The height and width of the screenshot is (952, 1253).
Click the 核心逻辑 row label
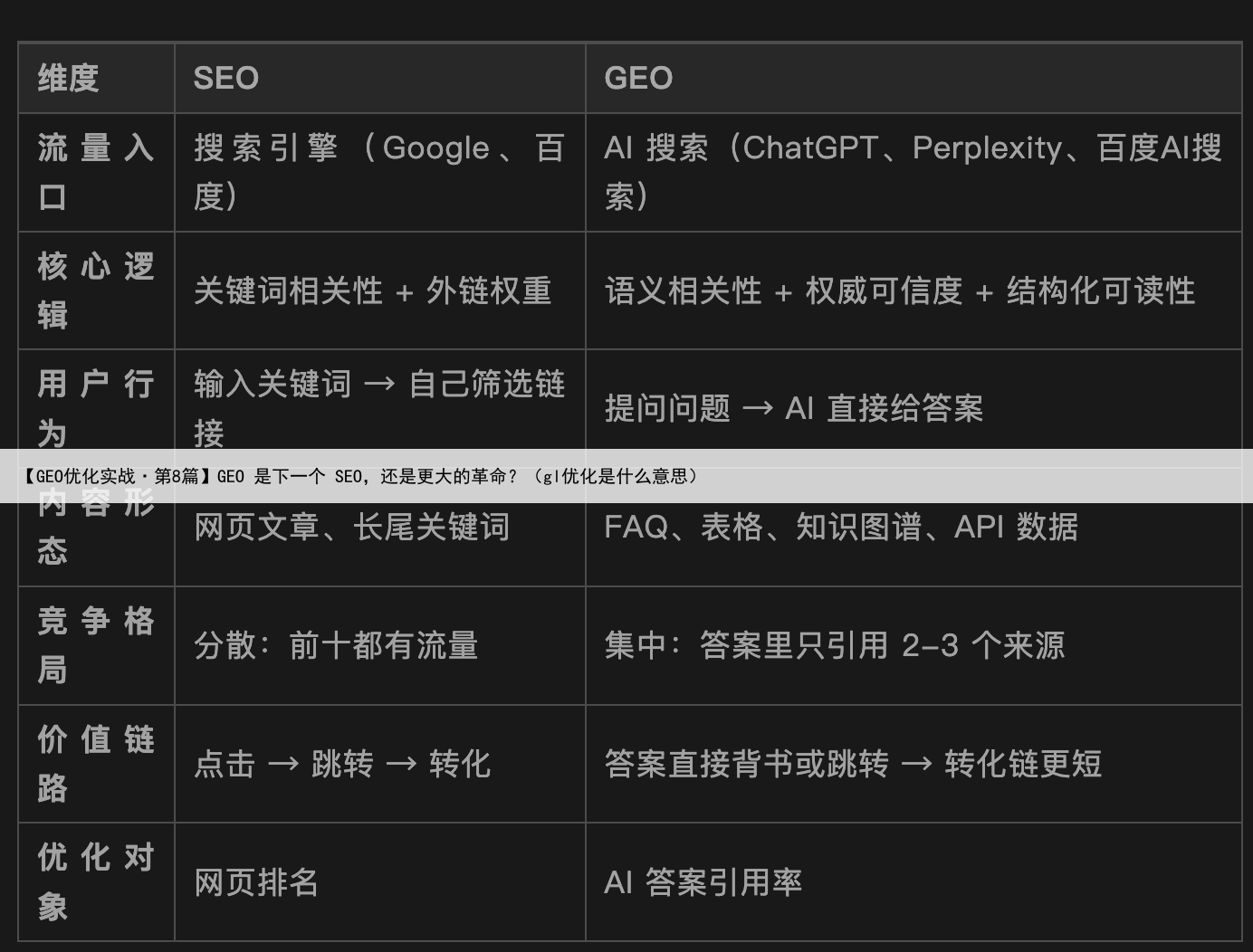[x=96, y=290]
